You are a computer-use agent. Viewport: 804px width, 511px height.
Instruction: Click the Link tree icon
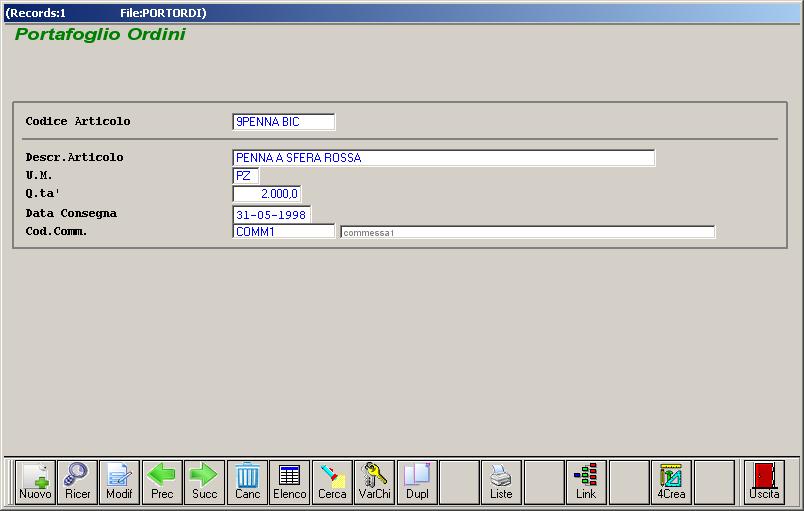pos(586,482)
